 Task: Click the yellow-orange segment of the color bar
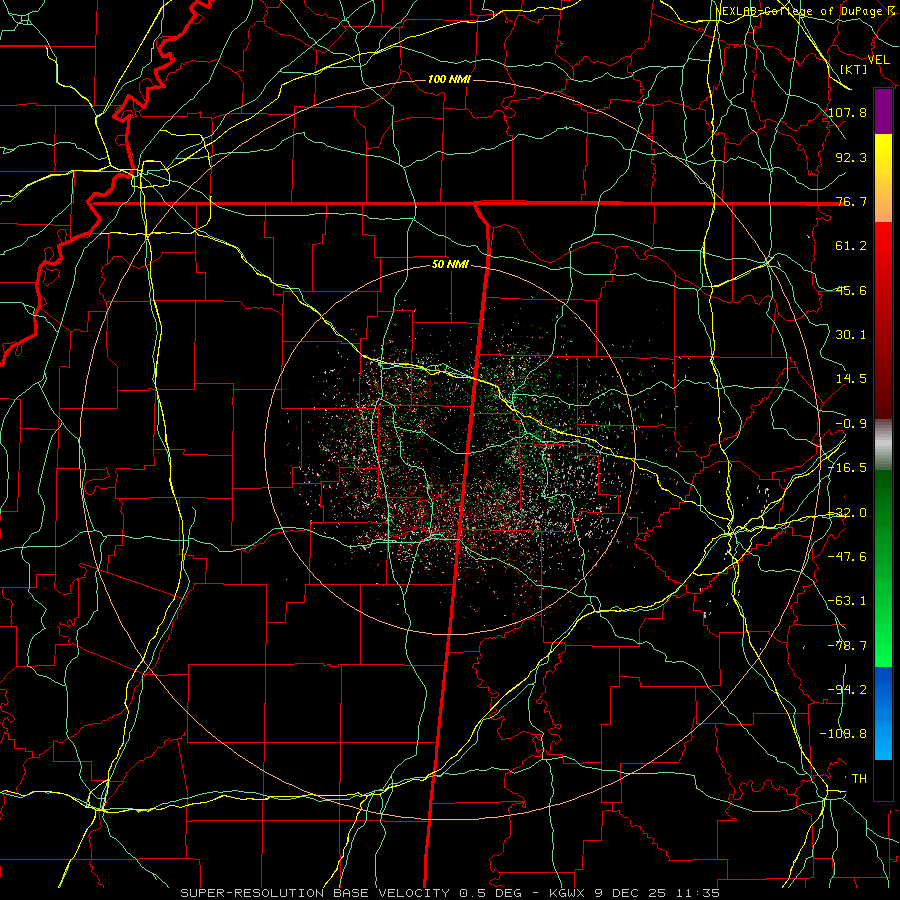point(883,178)
